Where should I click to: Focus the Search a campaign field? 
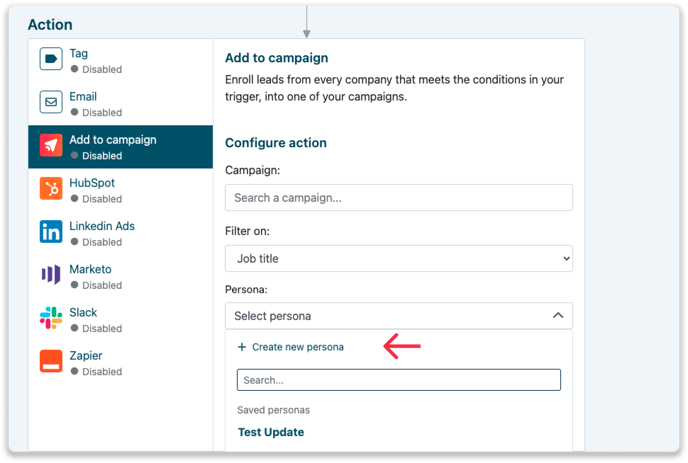point(398,197)
